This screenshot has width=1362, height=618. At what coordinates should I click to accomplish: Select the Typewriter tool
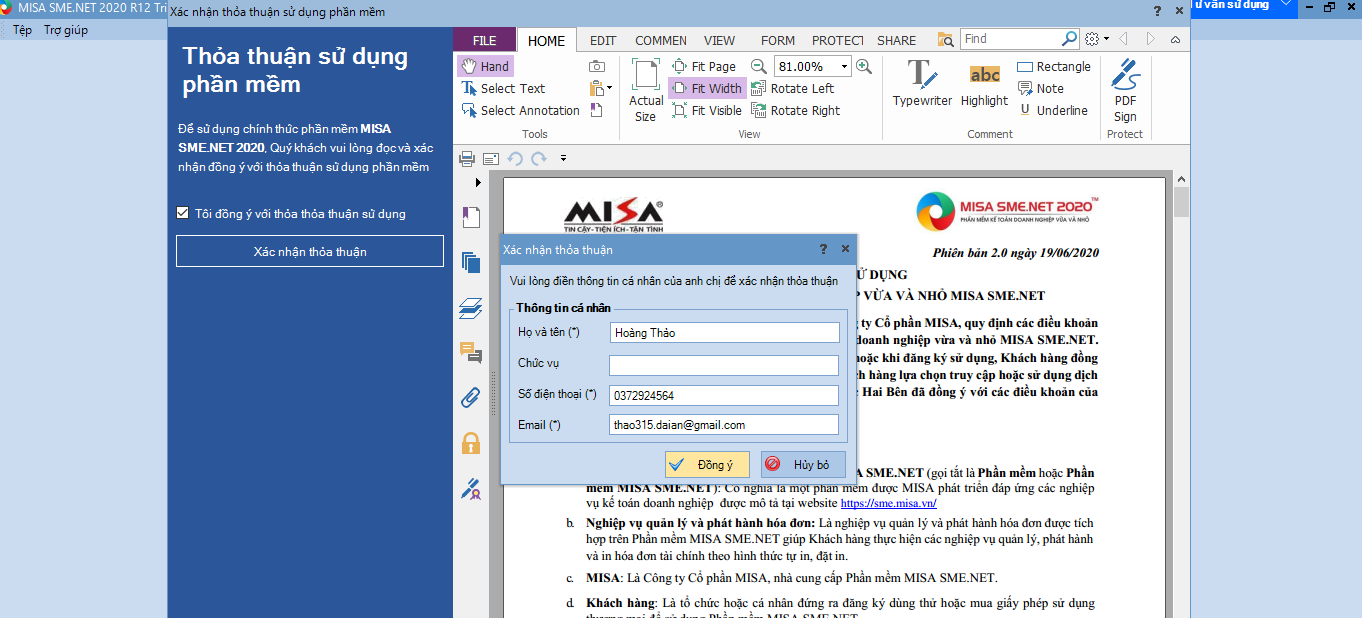(x=922, y=83)
